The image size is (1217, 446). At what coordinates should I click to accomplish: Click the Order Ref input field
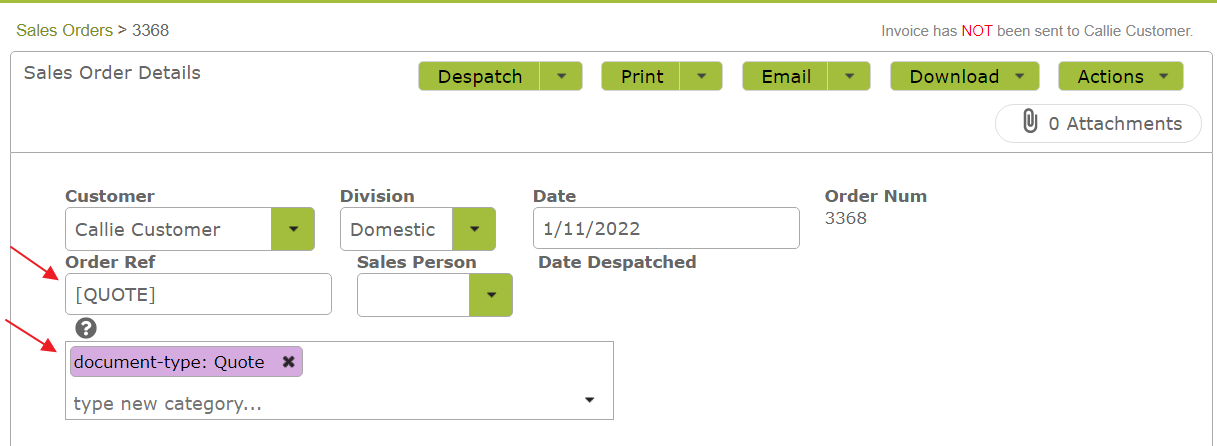pyautogui.click(x=198, y=295)
